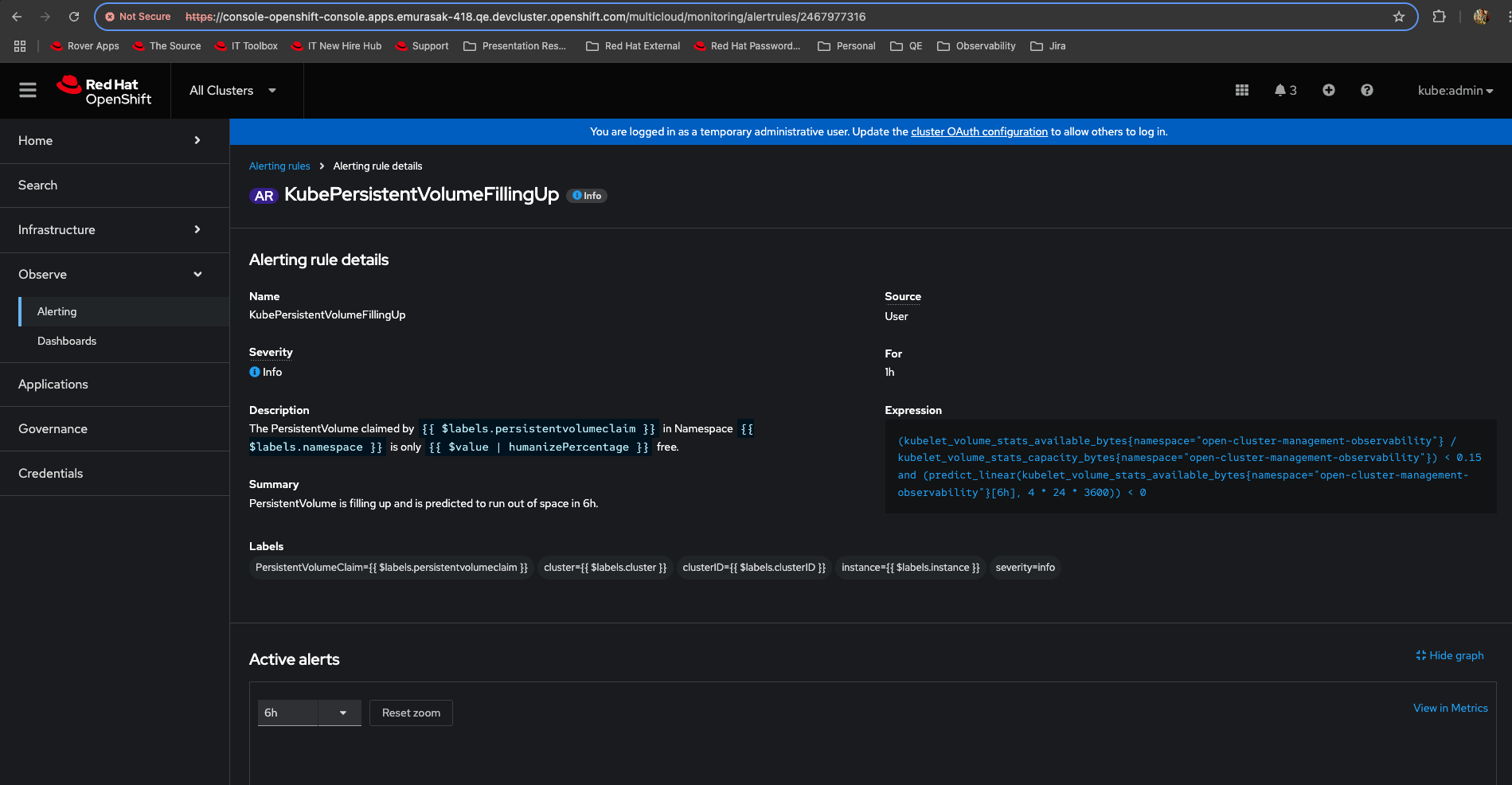
Task: Click the Source field heading
Action: tap(903, 297)
